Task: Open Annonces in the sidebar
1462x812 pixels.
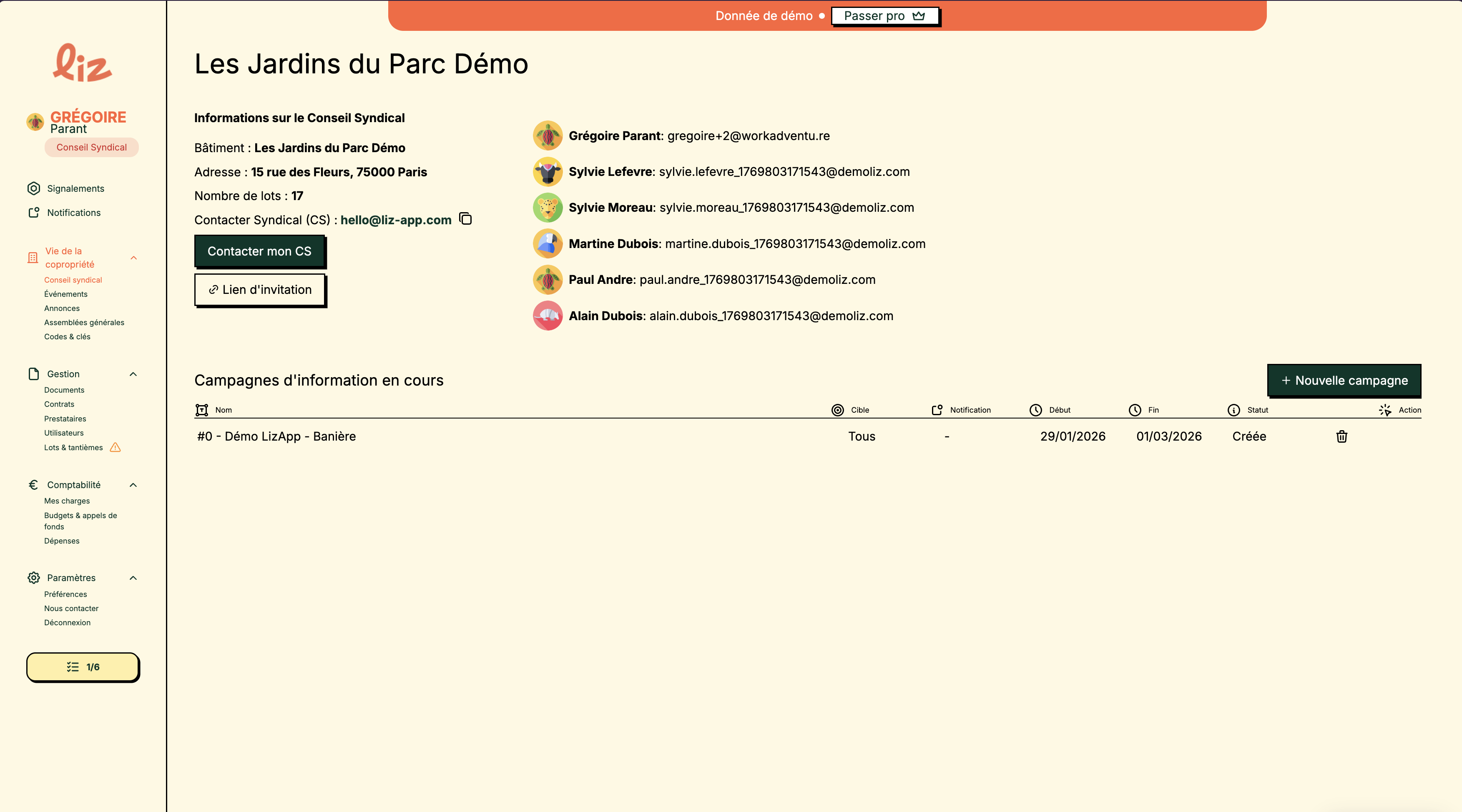Action: click(x=62, y=308)
